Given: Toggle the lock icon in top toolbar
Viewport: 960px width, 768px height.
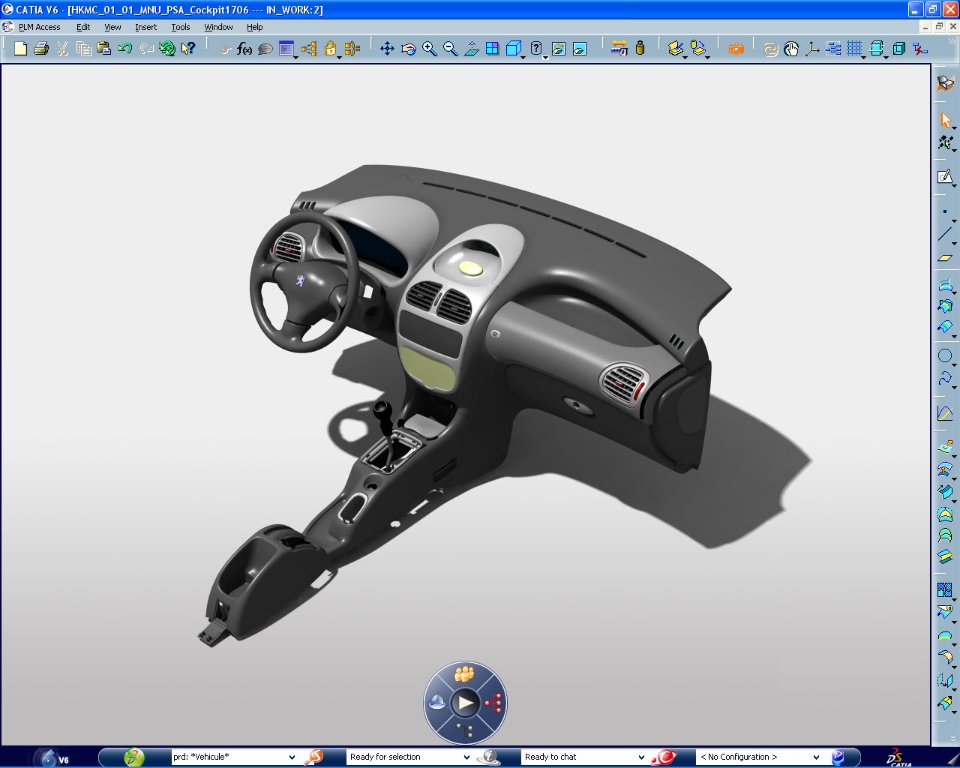Looking at the screenshot, I should point(329,46).
